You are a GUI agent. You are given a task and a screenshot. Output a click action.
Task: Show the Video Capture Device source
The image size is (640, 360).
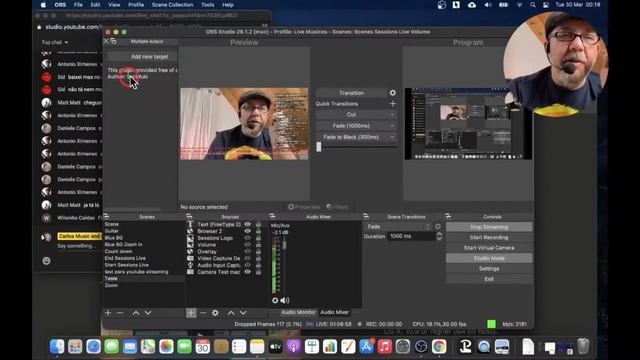tap(247, 258)
